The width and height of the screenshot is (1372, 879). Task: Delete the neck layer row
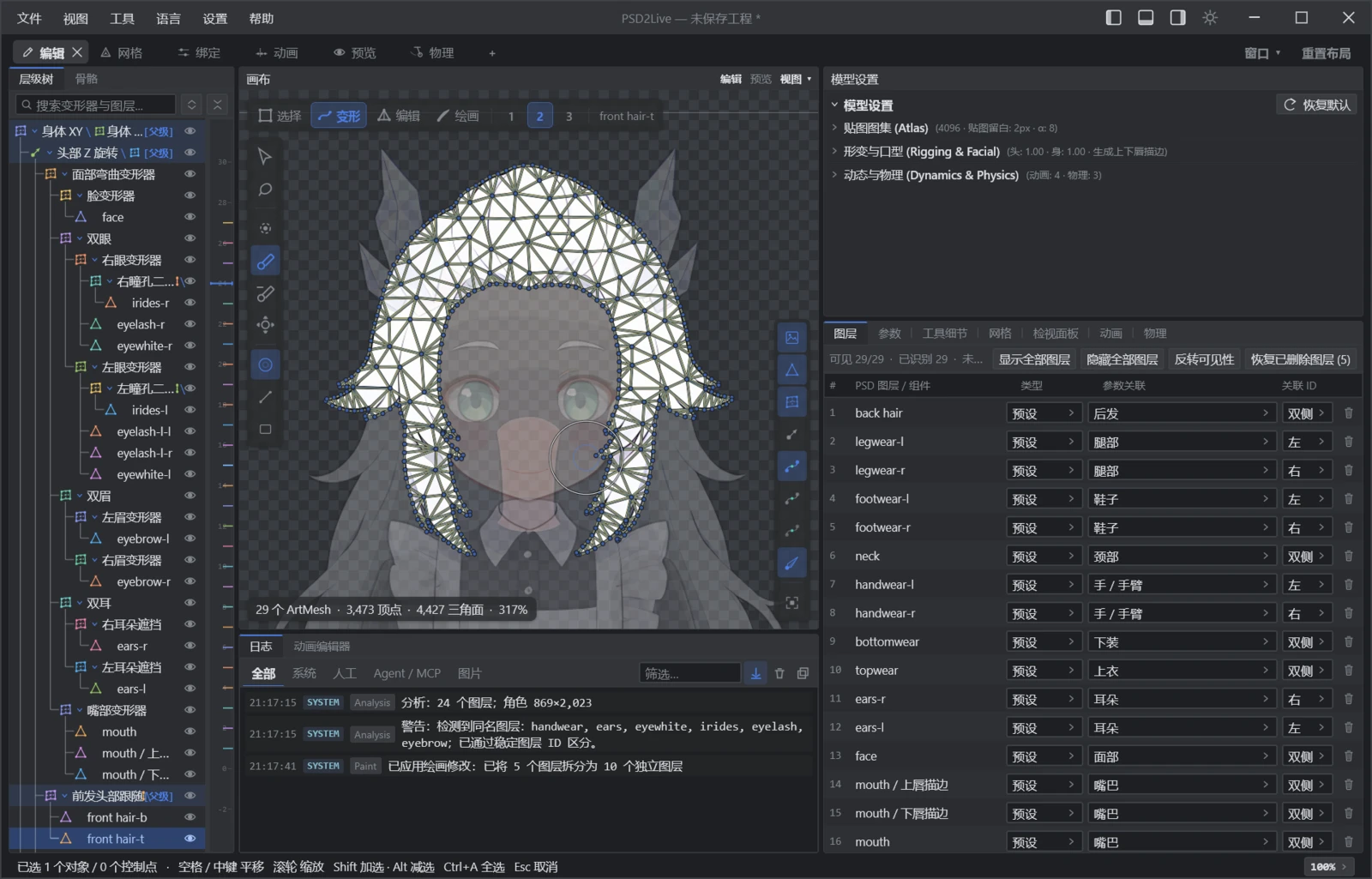[x=1348, y=557]
